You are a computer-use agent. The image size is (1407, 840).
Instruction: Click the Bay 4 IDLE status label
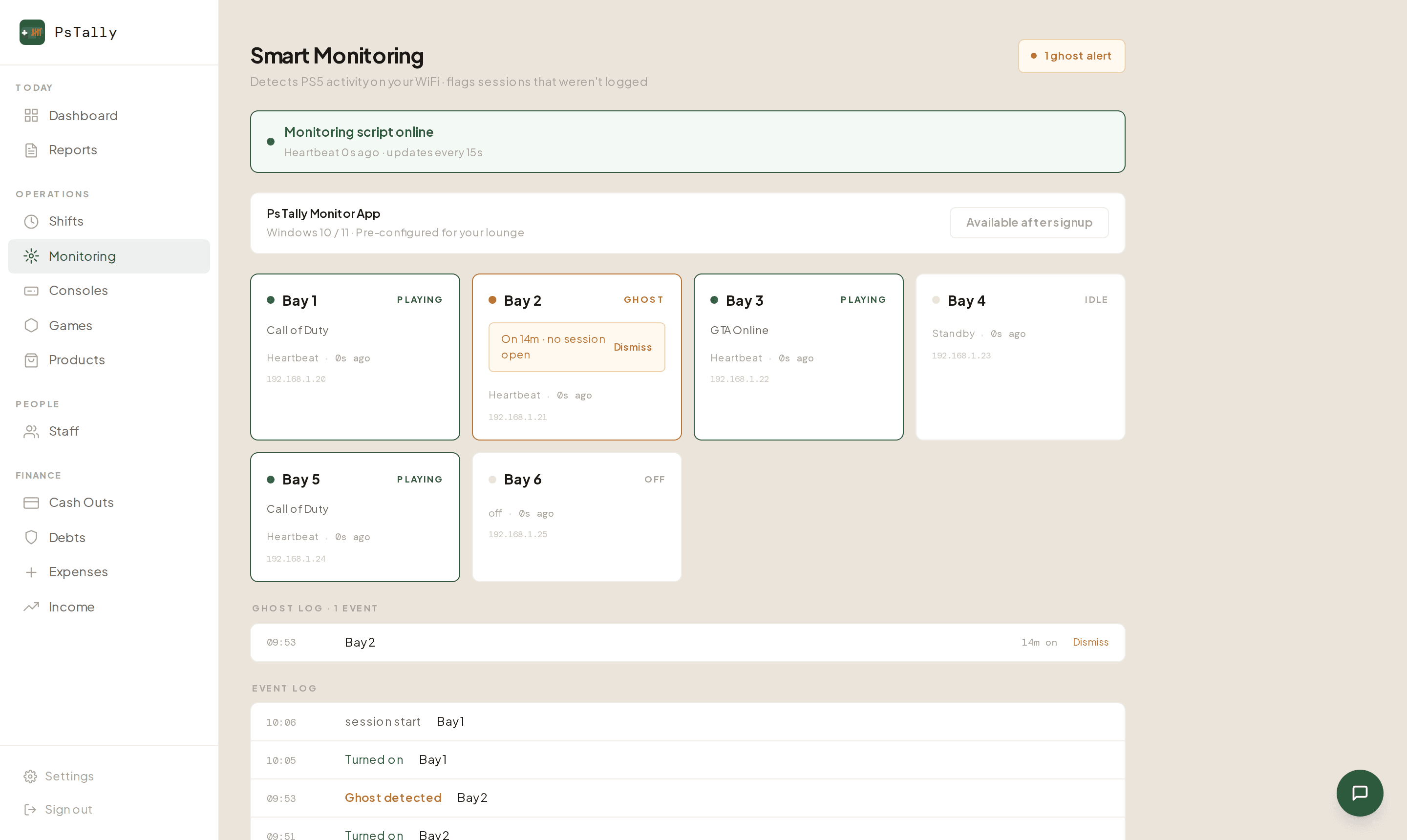(1096, 300)
